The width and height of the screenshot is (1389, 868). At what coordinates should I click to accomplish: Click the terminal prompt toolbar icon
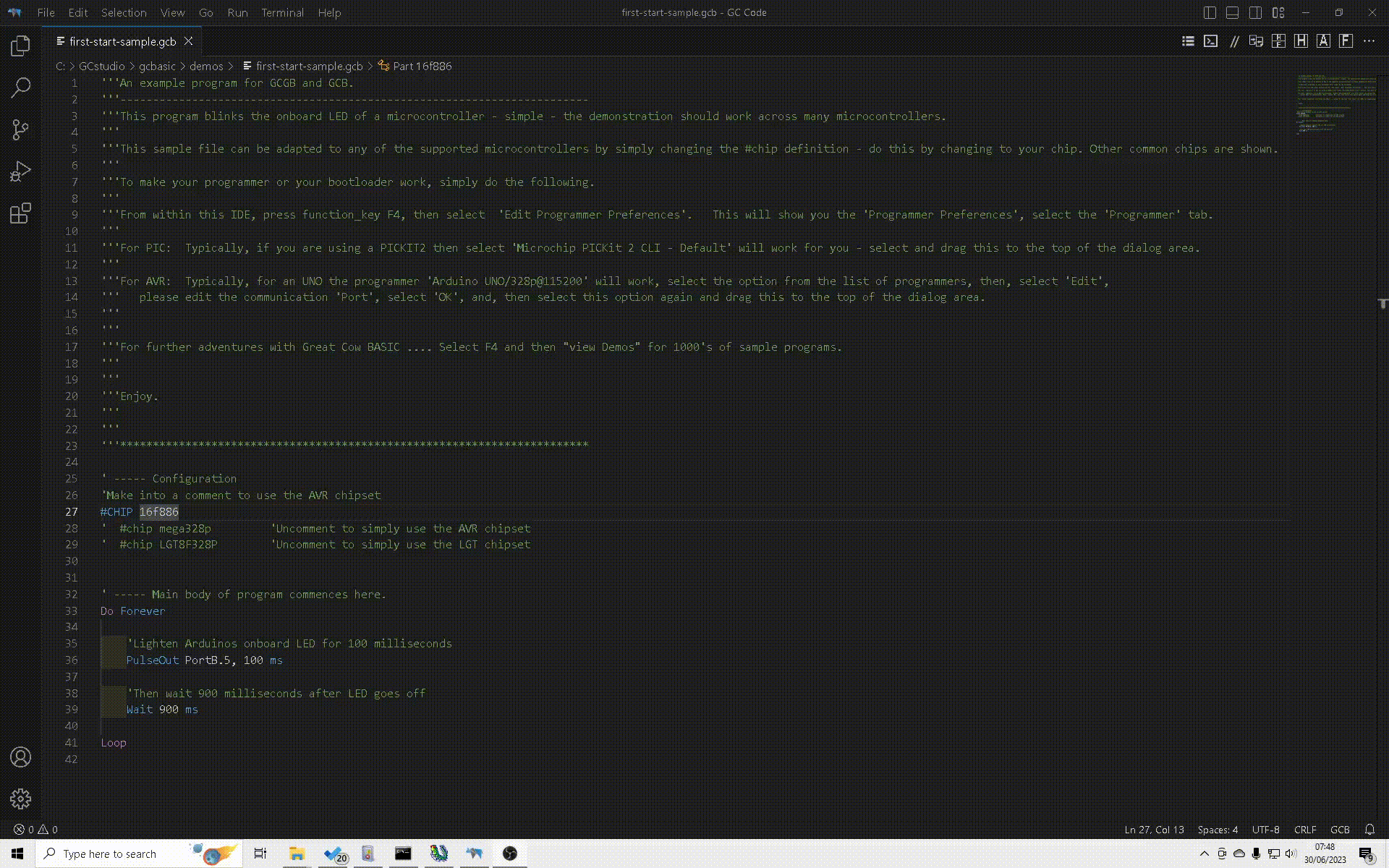point(1210,41)
